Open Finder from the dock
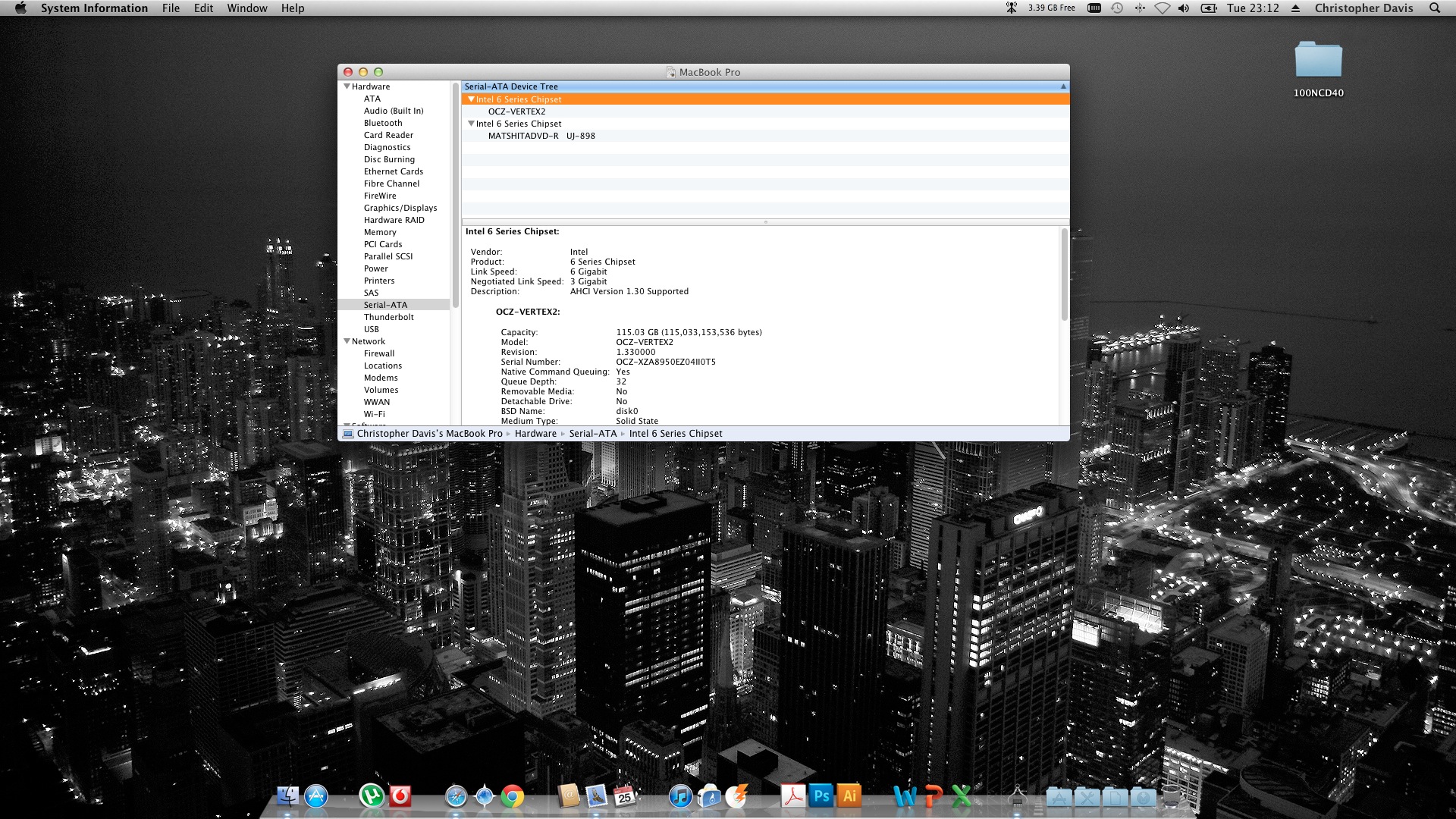 coord(287,795)
